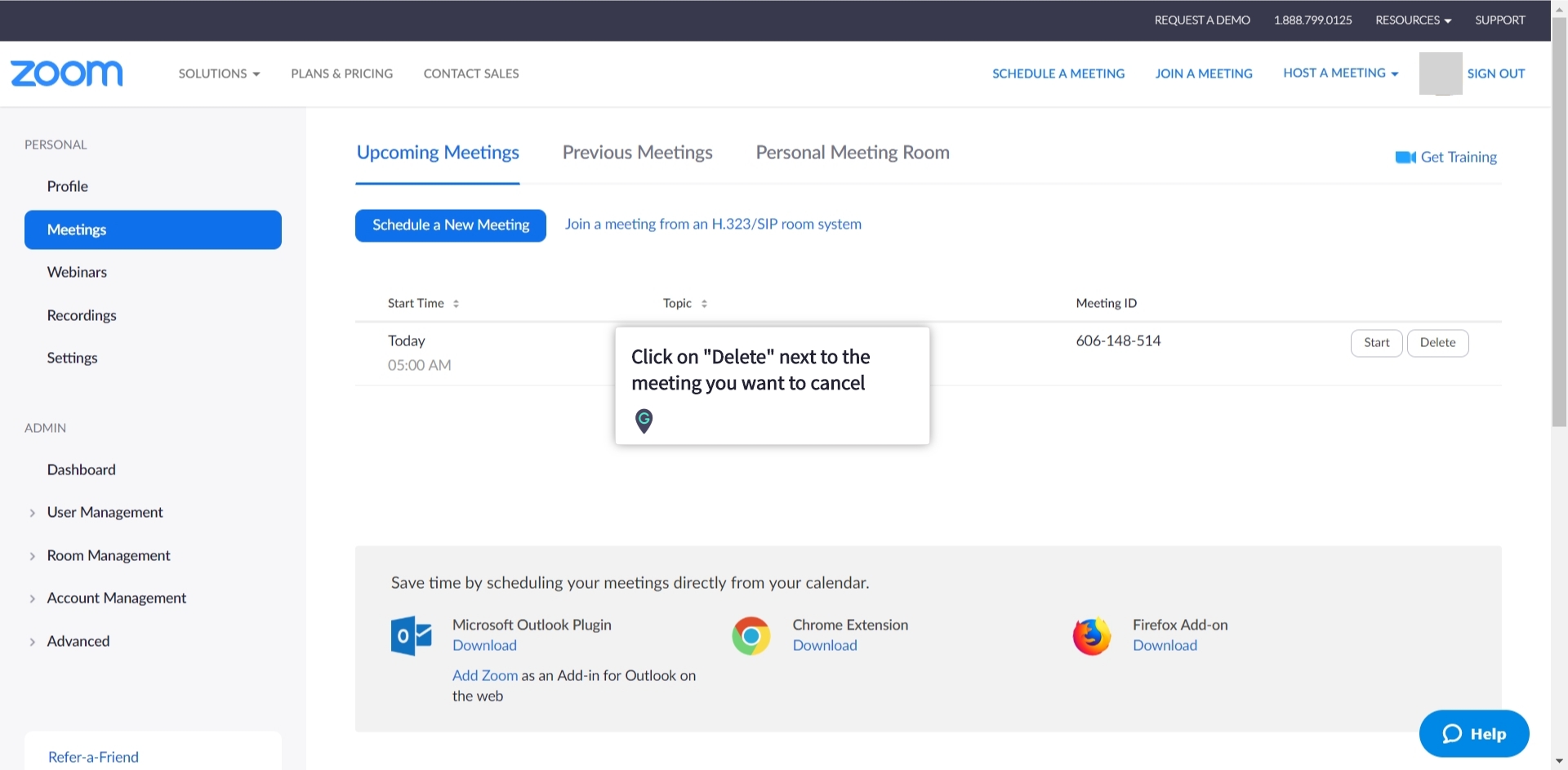Click the 05:00 AM start time
Image resolution: width=1568 pixels, height=770 pixels.
coord(419,365)
